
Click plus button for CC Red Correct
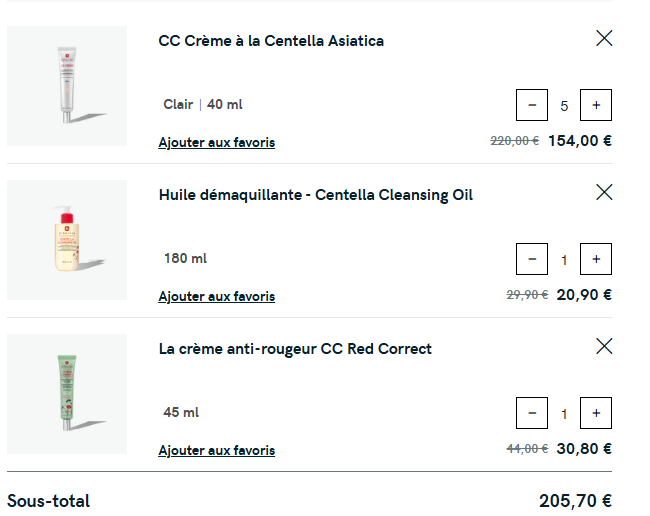(x=596, y=413)
